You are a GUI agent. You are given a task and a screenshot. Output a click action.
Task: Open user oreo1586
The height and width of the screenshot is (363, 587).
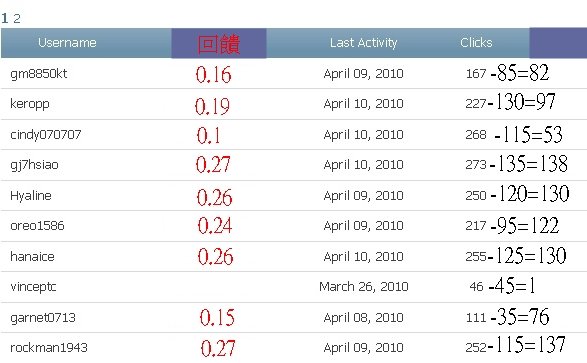click(37, 226)
